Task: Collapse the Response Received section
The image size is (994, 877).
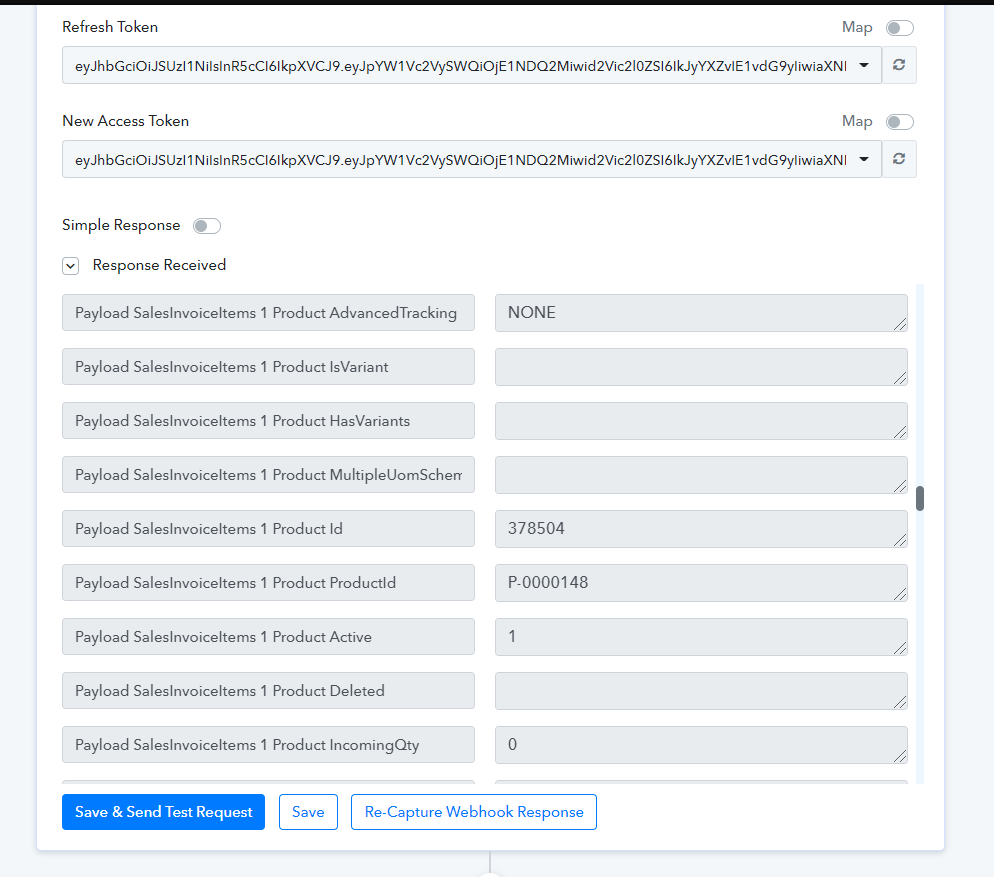Action: 70,266
